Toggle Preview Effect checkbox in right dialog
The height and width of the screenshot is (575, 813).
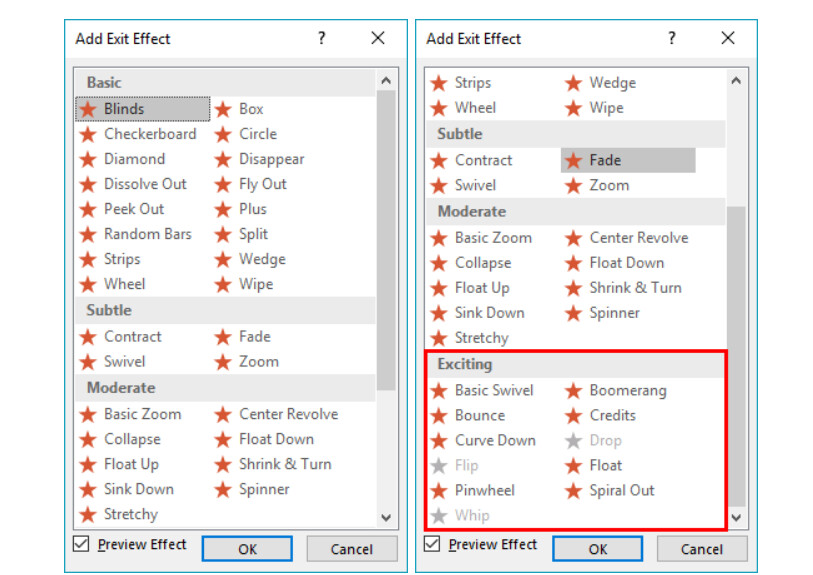point(432,544)
